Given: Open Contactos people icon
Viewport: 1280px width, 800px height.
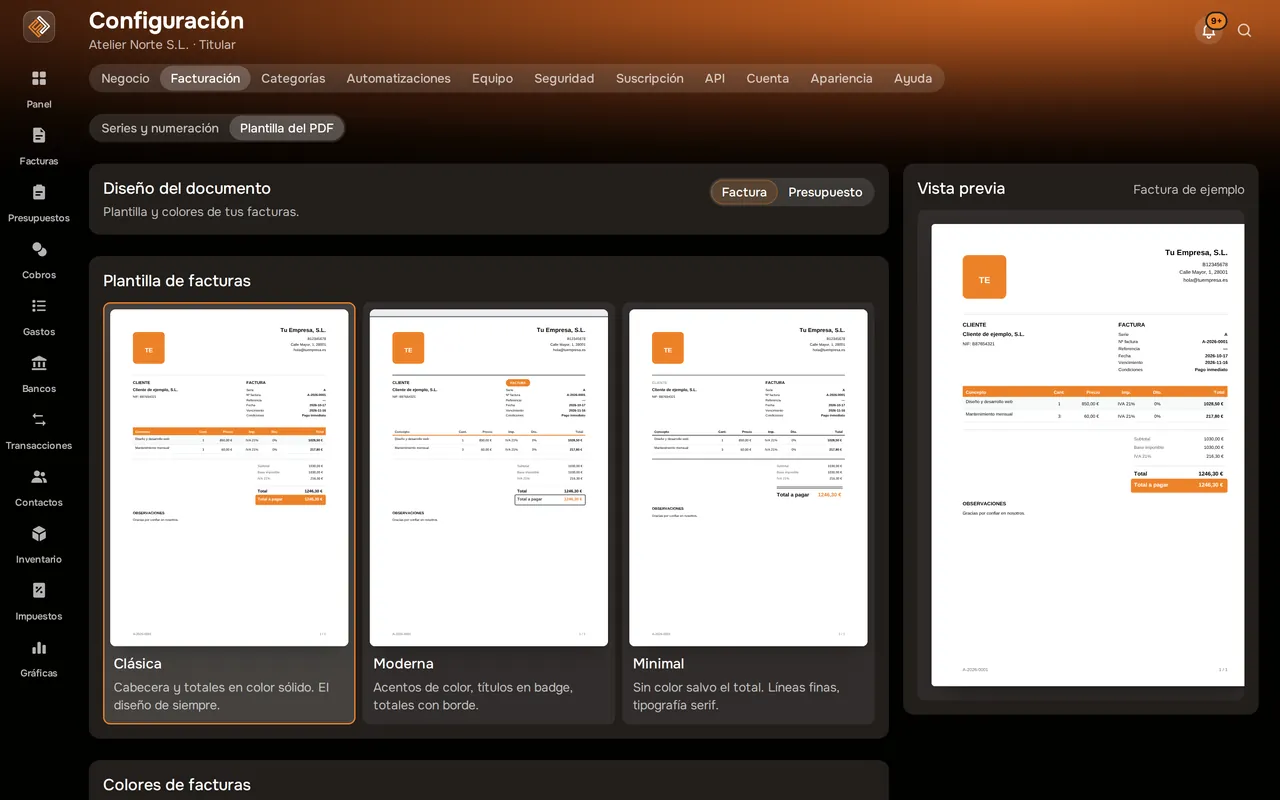Looking at the screenshot, I should coord(39,477).
